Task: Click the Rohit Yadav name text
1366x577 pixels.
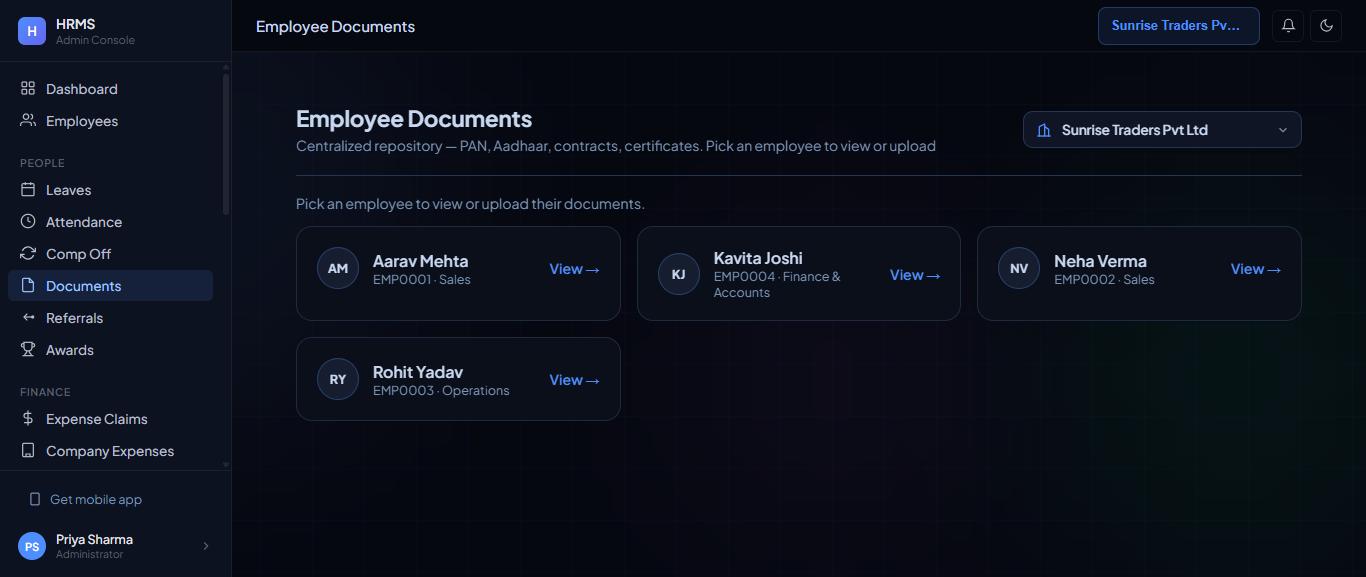Action: tap(418, 372)
